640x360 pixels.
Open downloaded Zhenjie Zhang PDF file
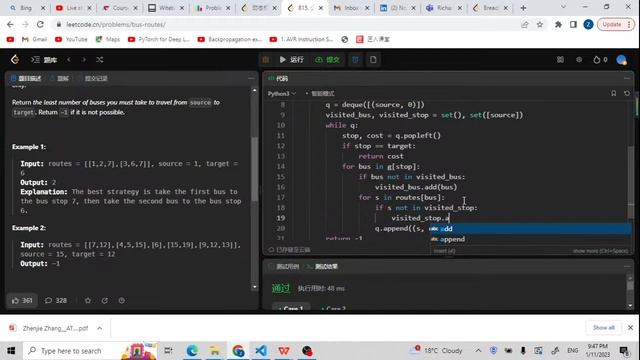click(x=49, y=328)
